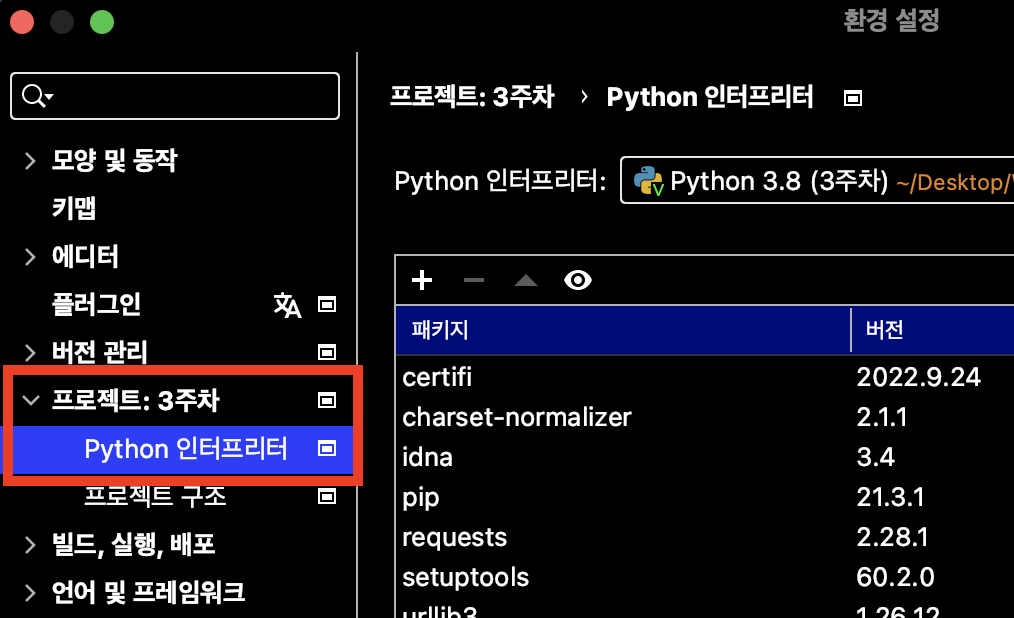Viewport: 1014px width, 618px height.
Task: Expand the 언어 및 프레임워크 section
Action: coord(30,592)
